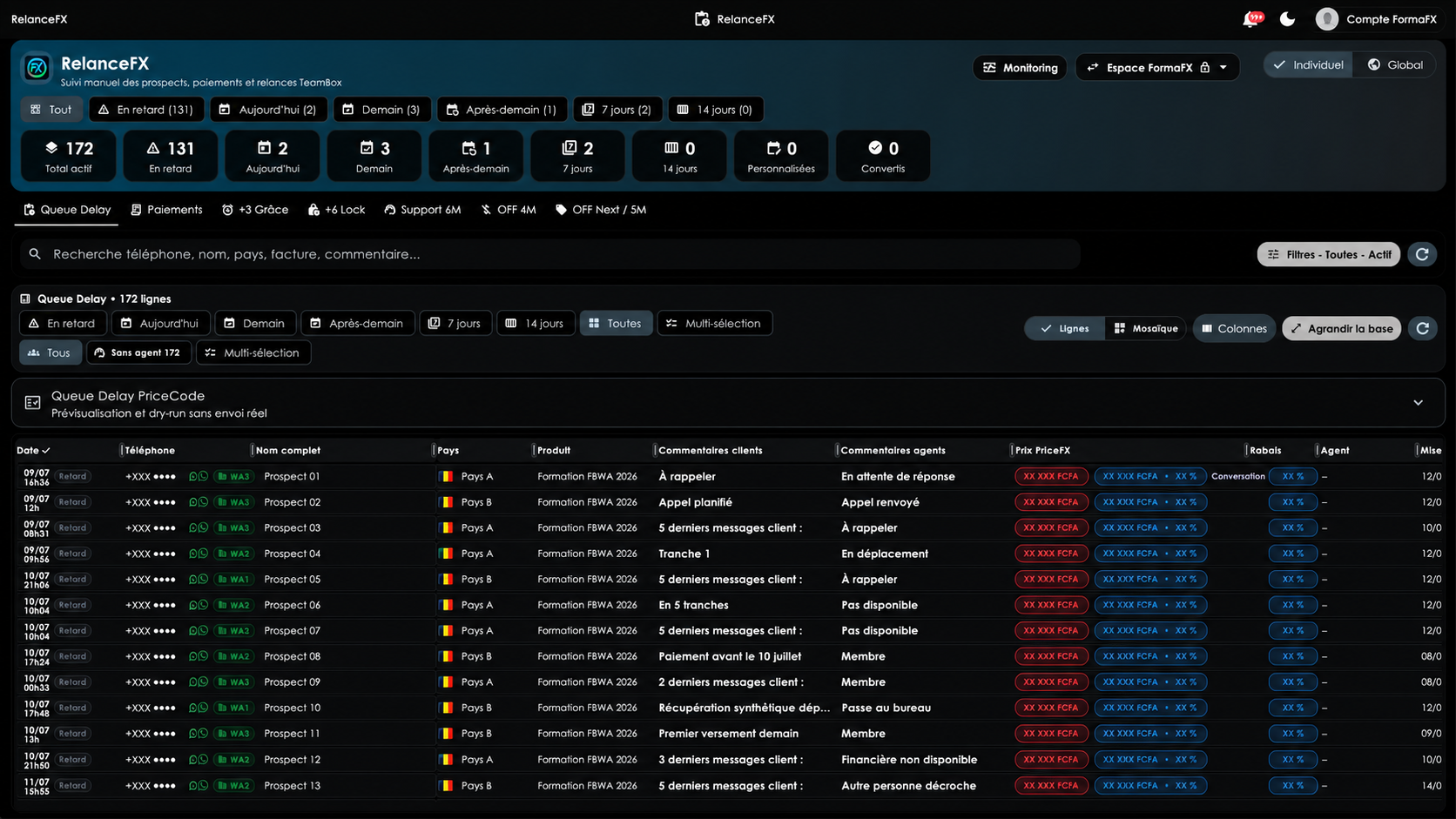Click the WA1 badge for Prospect 05
Screen dimensions: 1456x819
pyautogui.click(x=233, y=579)
